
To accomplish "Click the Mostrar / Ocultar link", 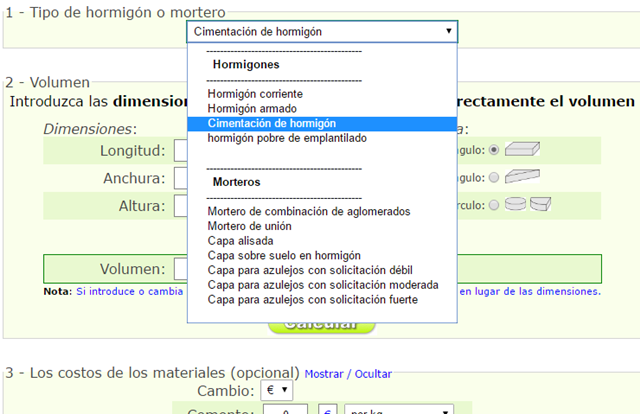I will tap(348, 374).
